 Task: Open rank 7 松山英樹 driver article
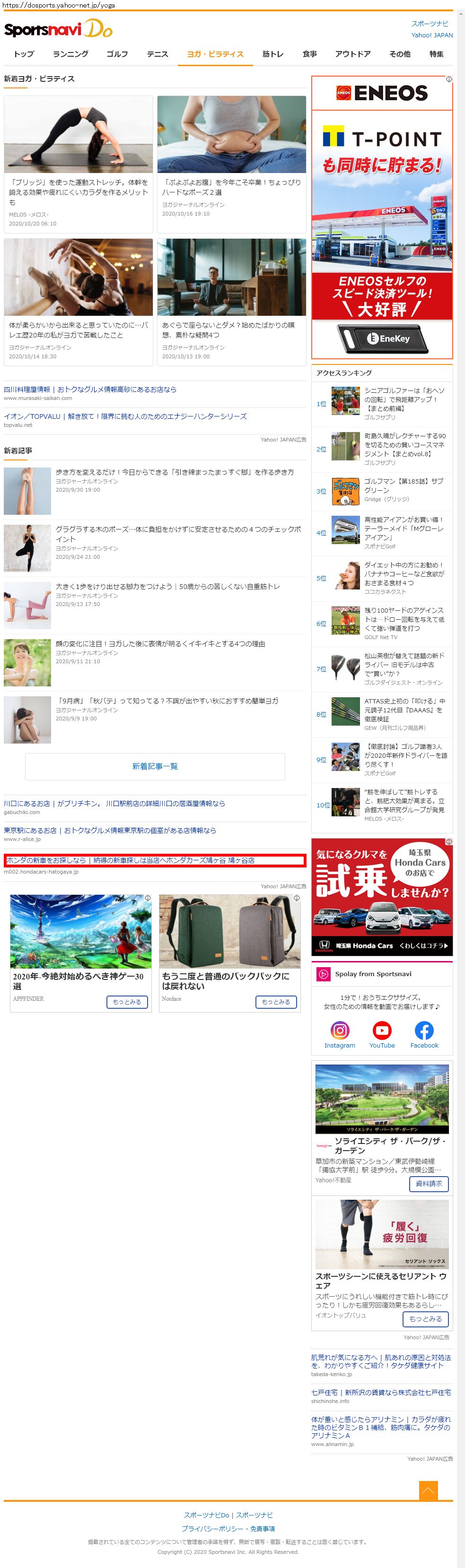click(404, 665)
